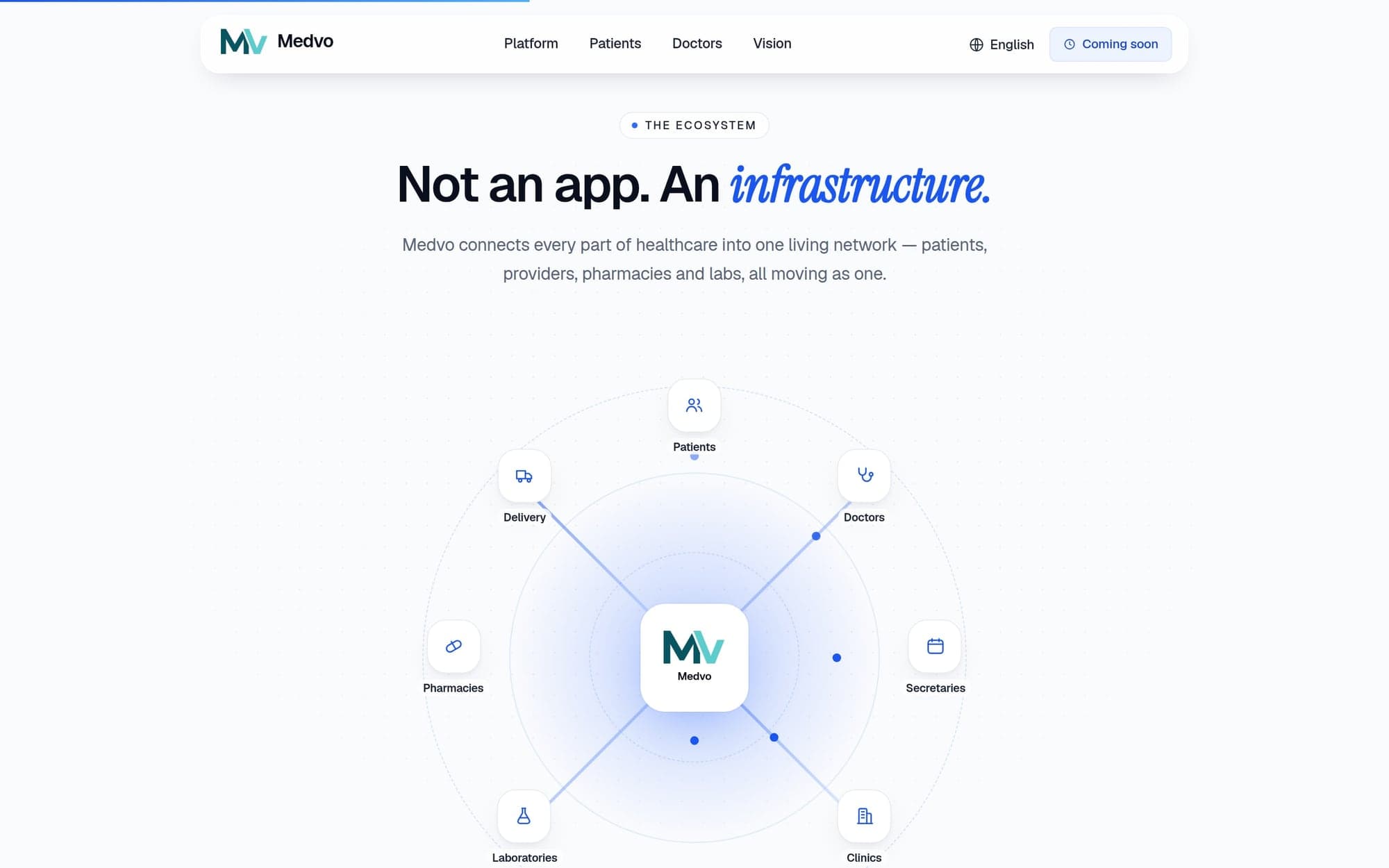The height and width of the screenshot is (868, 1389).
Task: Click the globe language icon
Action: [x=976, y=44]
